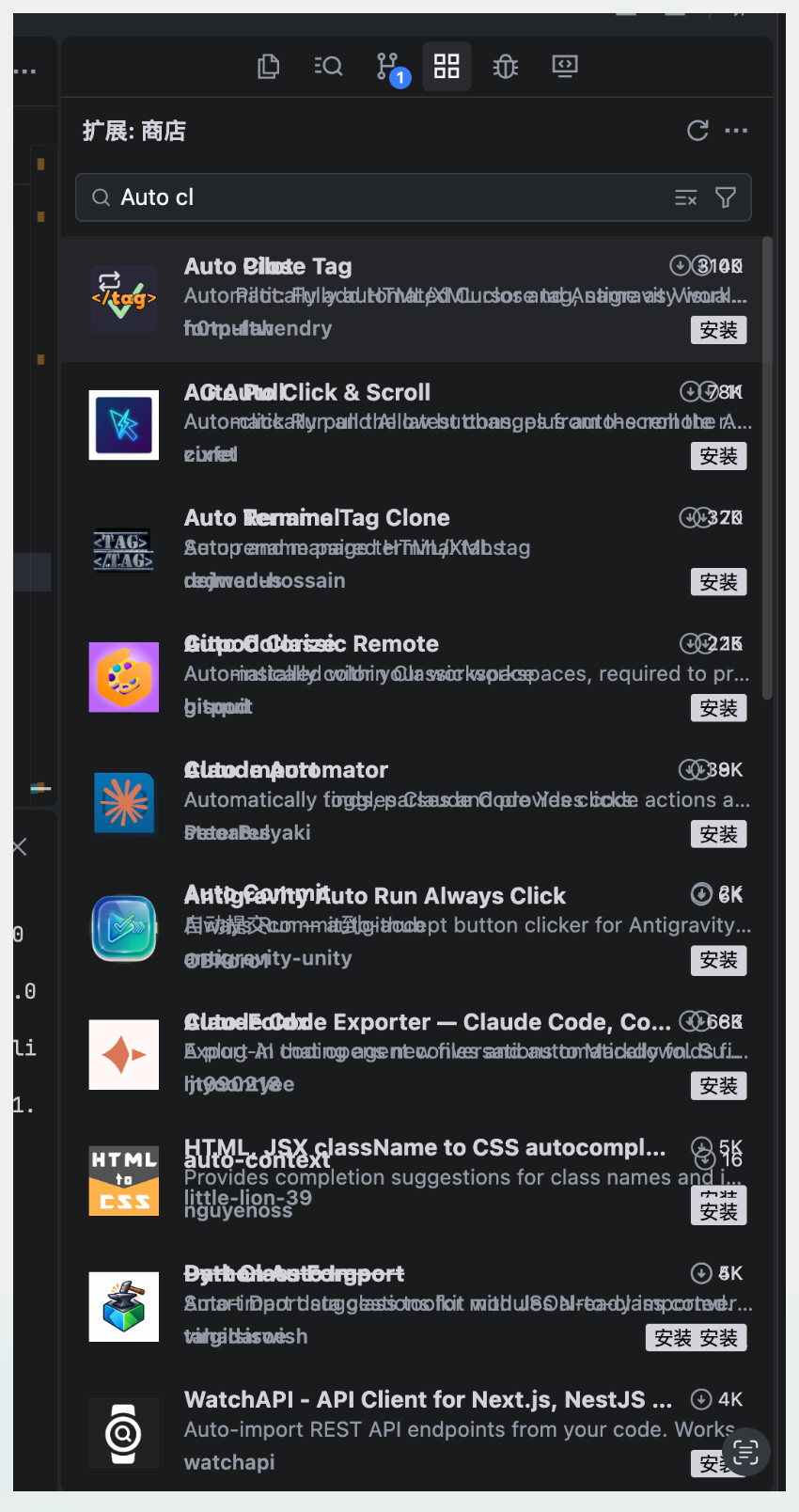The width and height of the screenshot is (799, 1512).
Task: Click the '扩展: 商店' panel heading
Action: [x=134, y=131]
